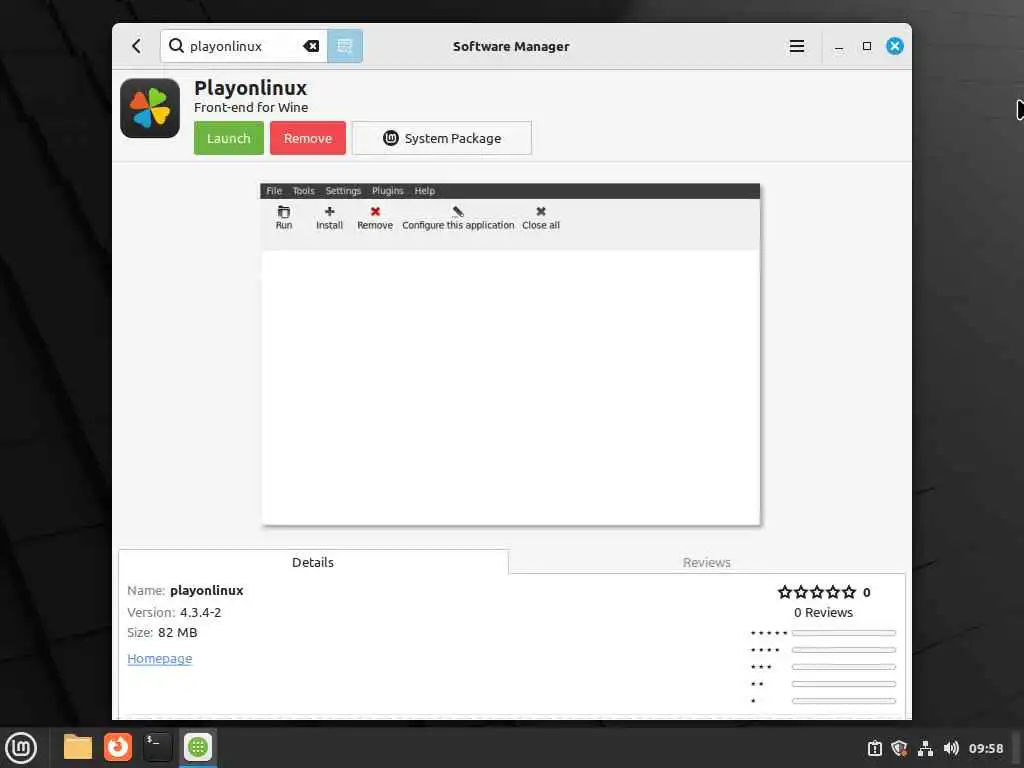
Task: Open the Playonlinux screenshot preview
Action: pos(510,354)
